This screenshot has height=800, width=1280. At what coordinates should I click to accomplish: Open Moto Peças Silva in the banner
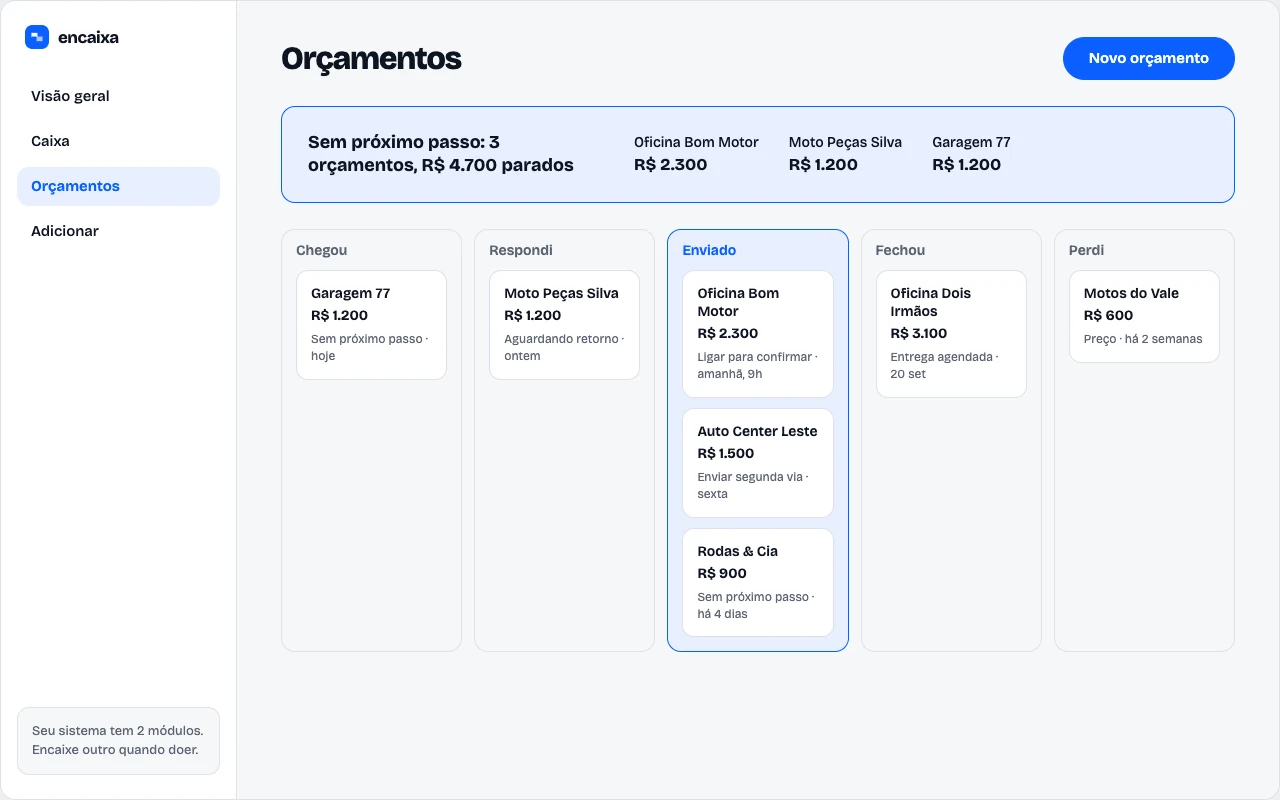[845, 154]
